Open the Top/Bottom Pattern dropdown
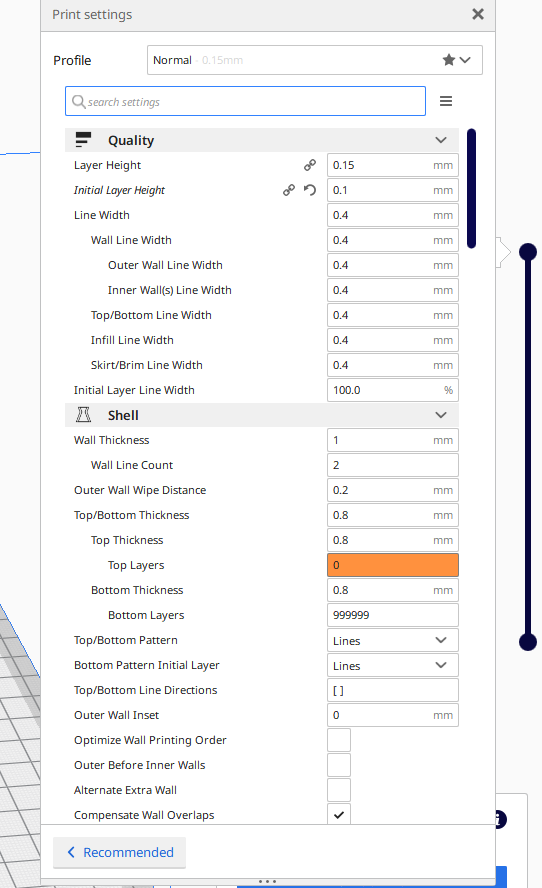Screen dimensions: 542x888 [392, 640]
